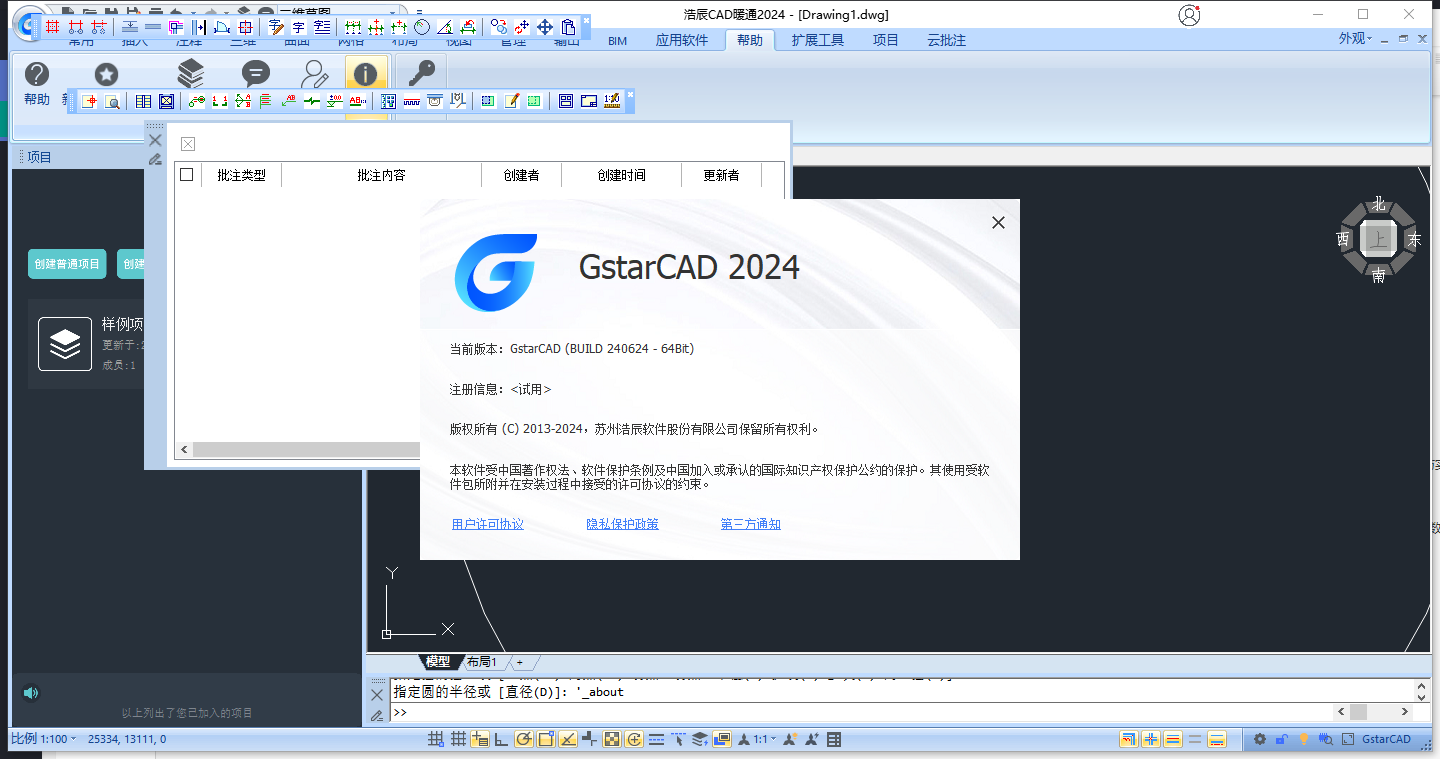Check the select-all checkbox in annotation table
Screen dimensions: 1440x759
pyautogui.click(x=186, y=175)
